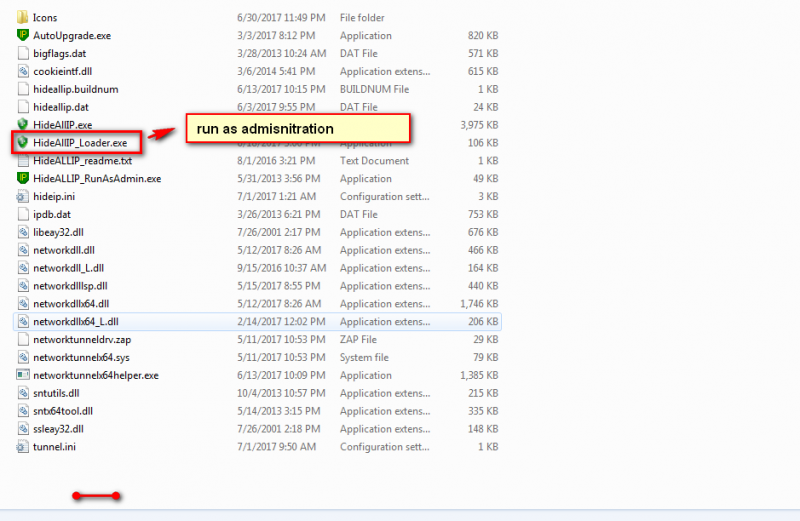Click the file name ipdb.dat
800x521 pixels.
click(x=52, y=214)
